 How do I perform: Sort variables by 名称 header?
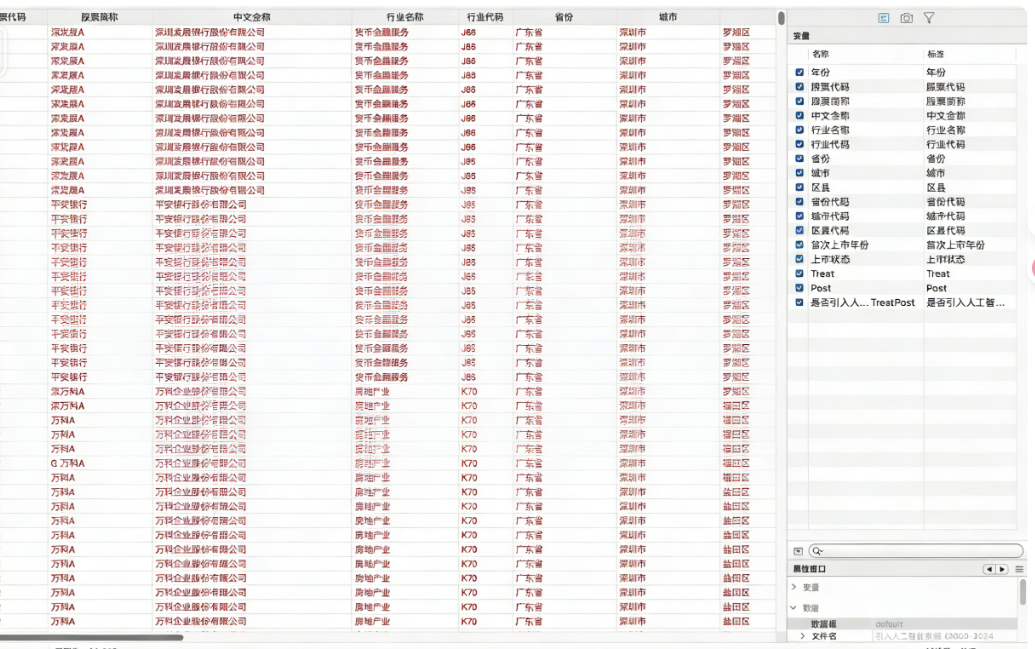pos(820,54)
